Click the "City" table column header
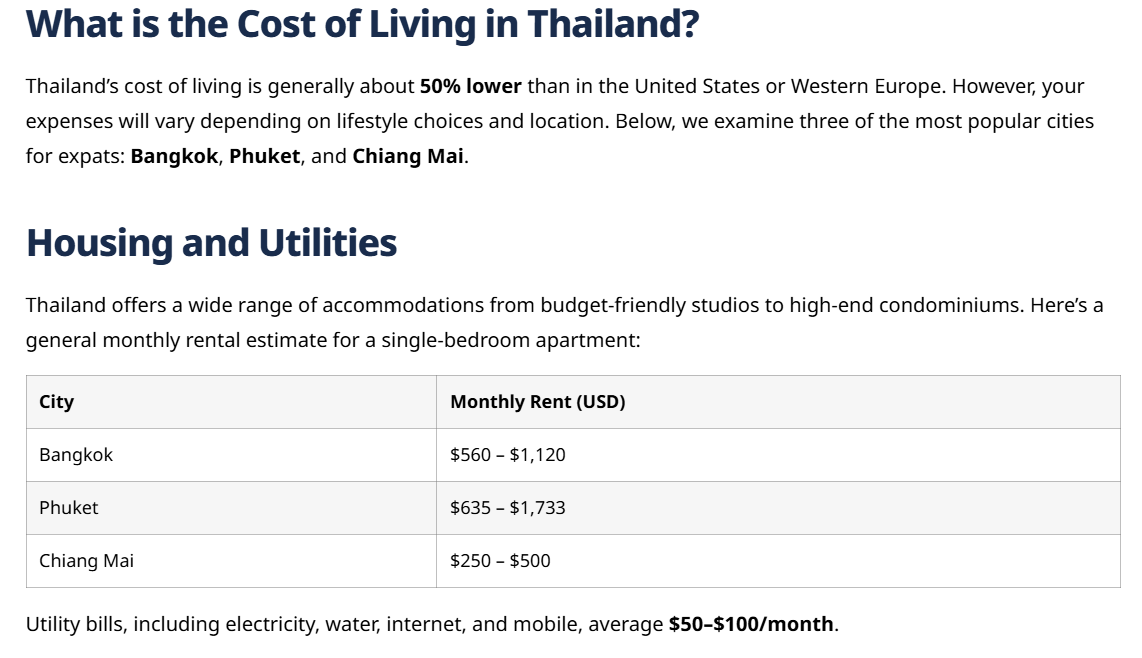 point(57,402)
